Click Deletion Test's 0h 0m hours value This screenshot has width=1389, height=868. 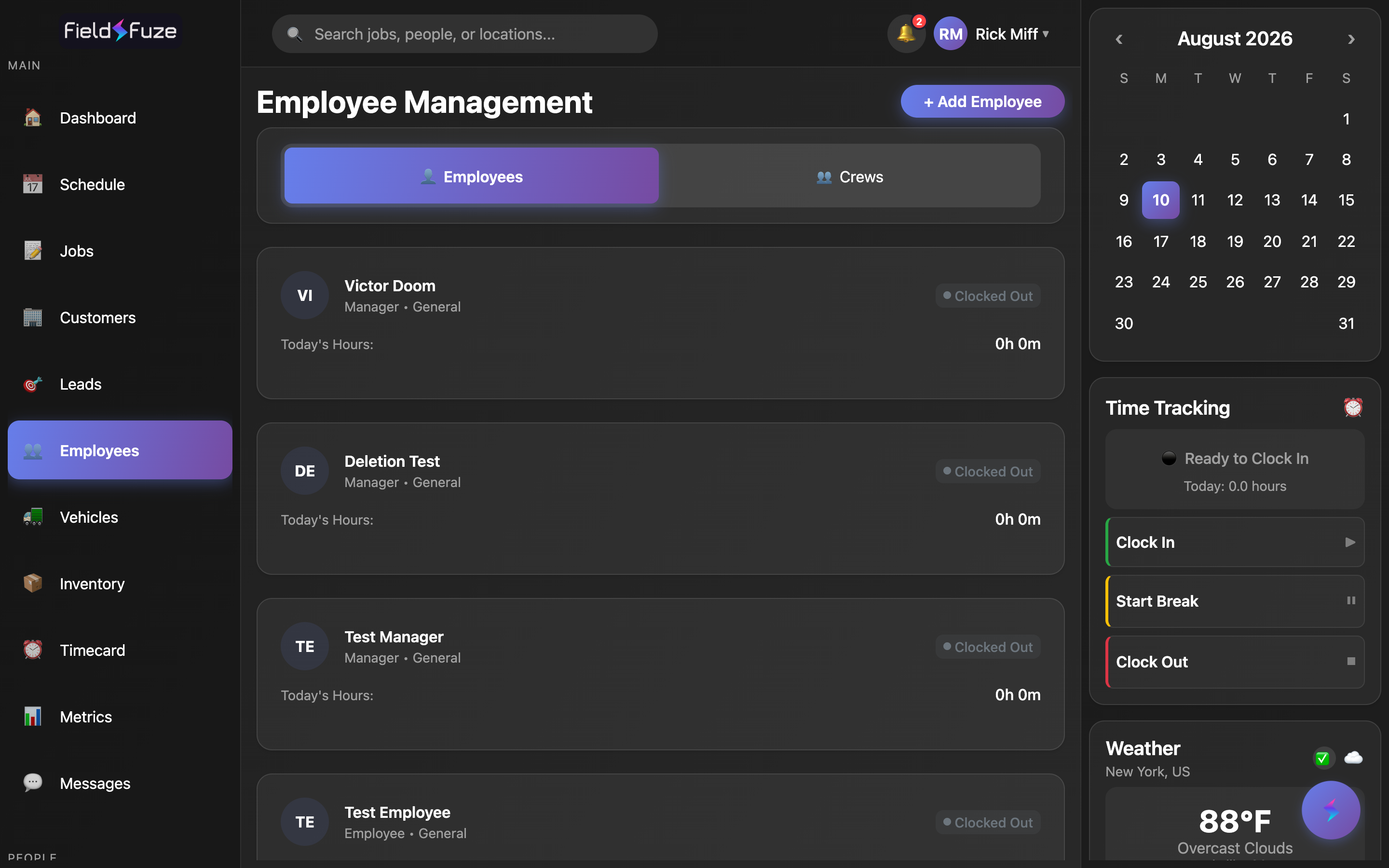pos(1018,519)
